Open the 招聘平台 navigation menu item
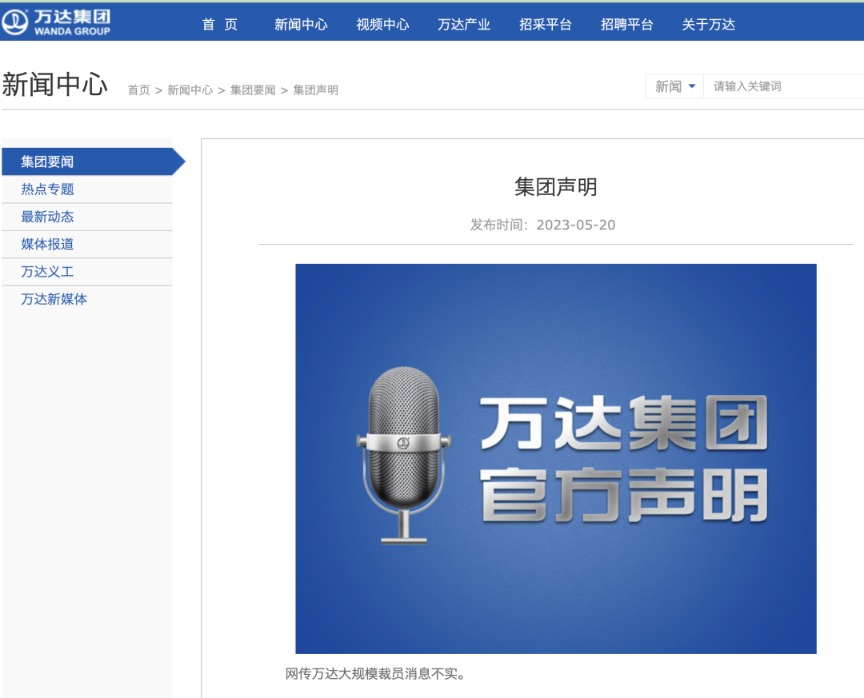This screenshot has height=698, width=864. point(624,25)
